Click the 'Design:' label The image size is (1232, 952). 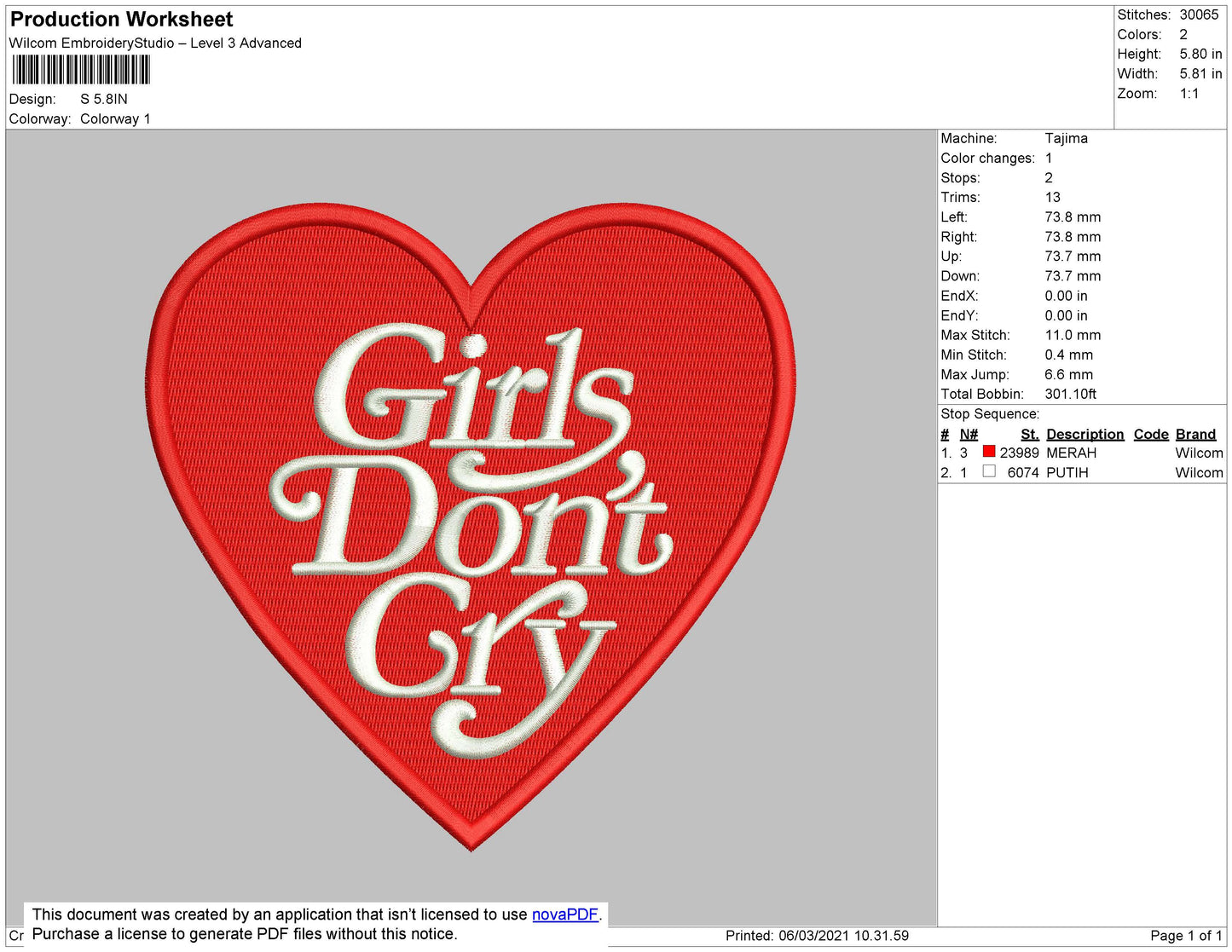[x=32, y=99]
